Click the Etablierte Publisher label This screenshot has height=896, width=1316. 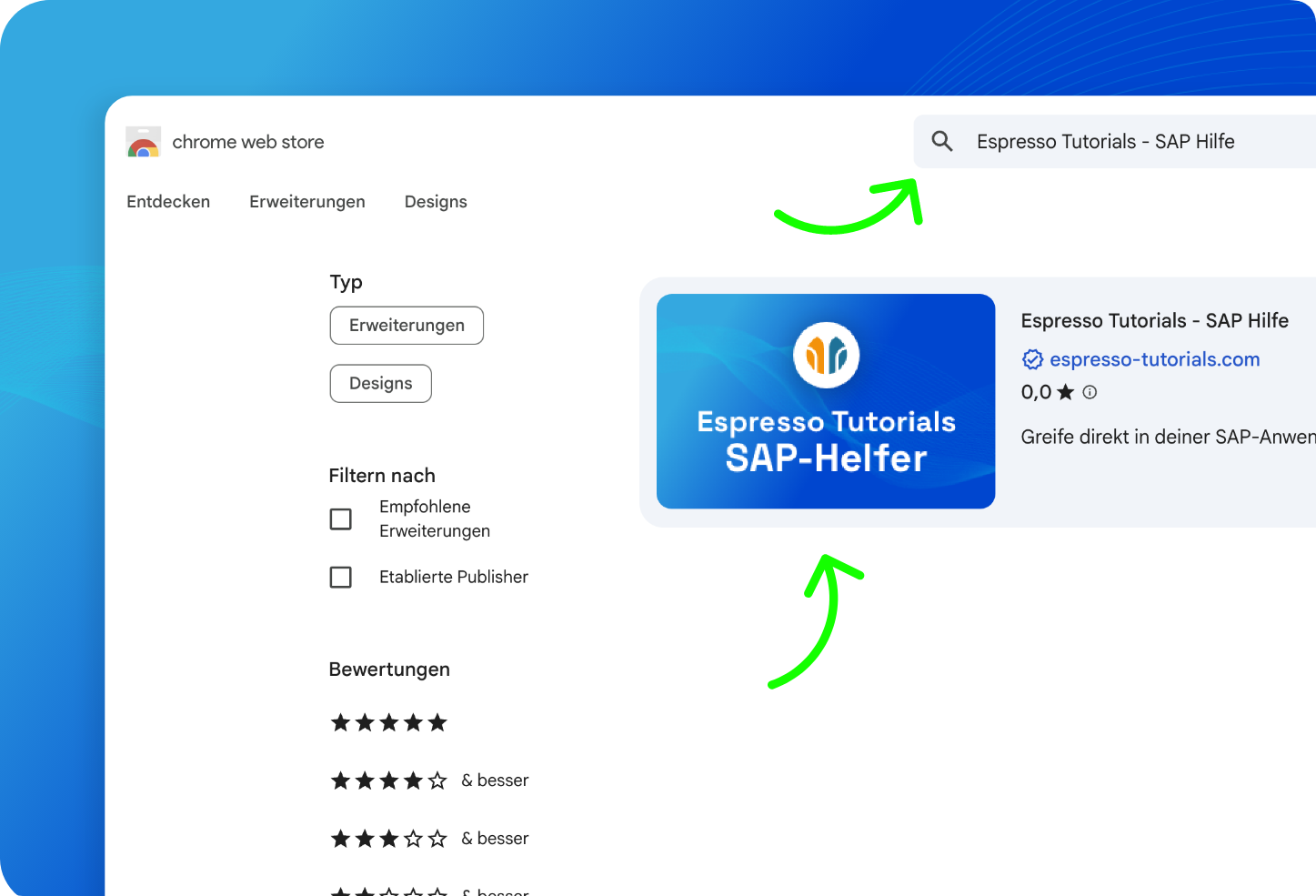tap(454, 577)
